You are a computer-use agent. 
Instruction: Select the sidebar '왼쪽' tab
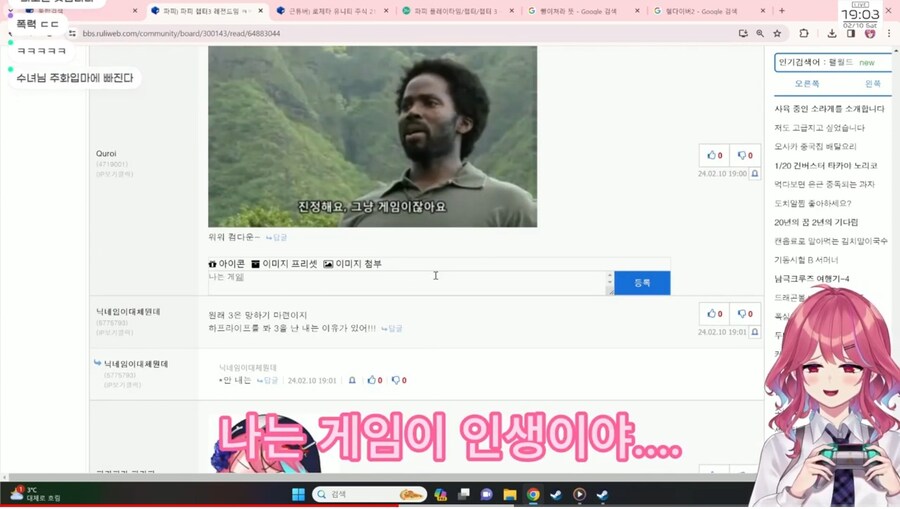click(872, 84)
